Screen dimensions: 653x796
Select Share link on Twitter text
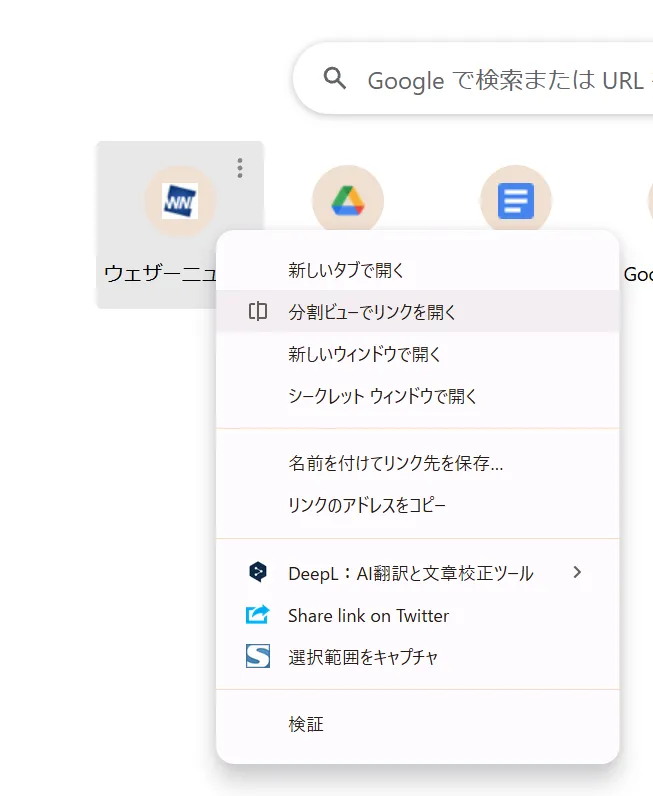click(x=368, y=615)
